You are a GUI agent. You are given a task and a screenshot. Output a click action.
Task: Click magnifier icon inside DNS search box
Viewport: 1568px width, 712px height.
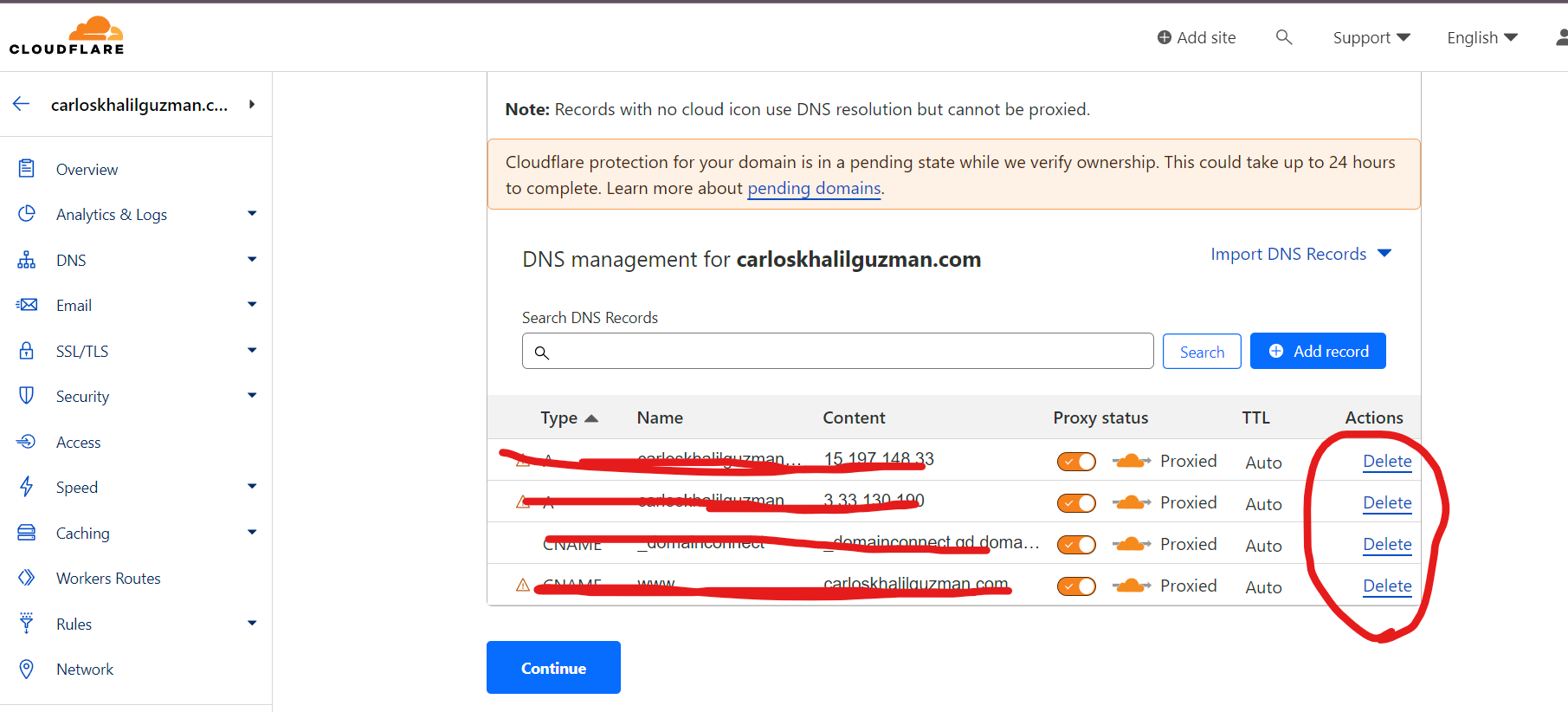[x=542, y=353]
